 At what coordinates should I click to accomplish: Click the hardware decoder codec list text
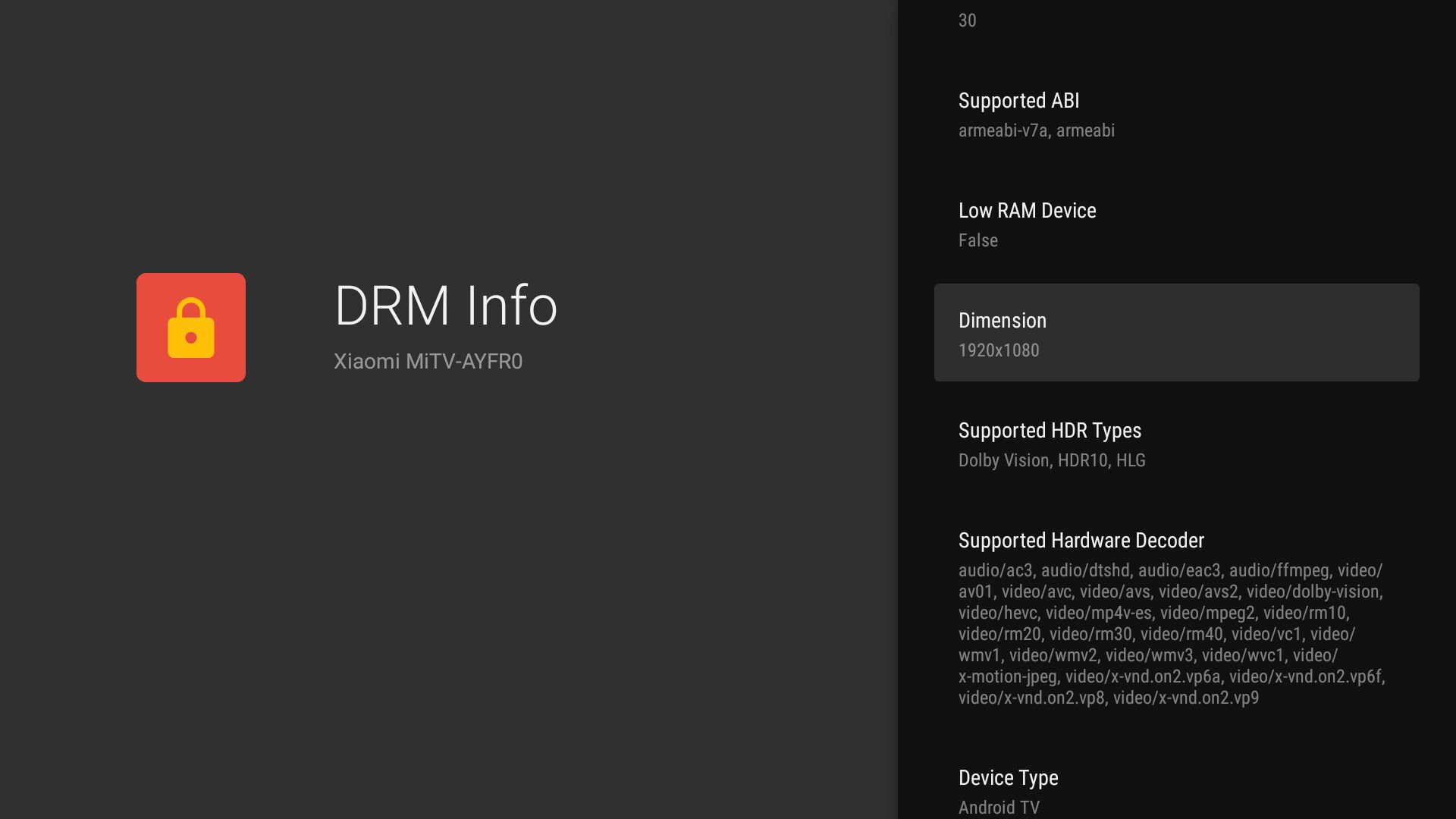pos(1172,634)
